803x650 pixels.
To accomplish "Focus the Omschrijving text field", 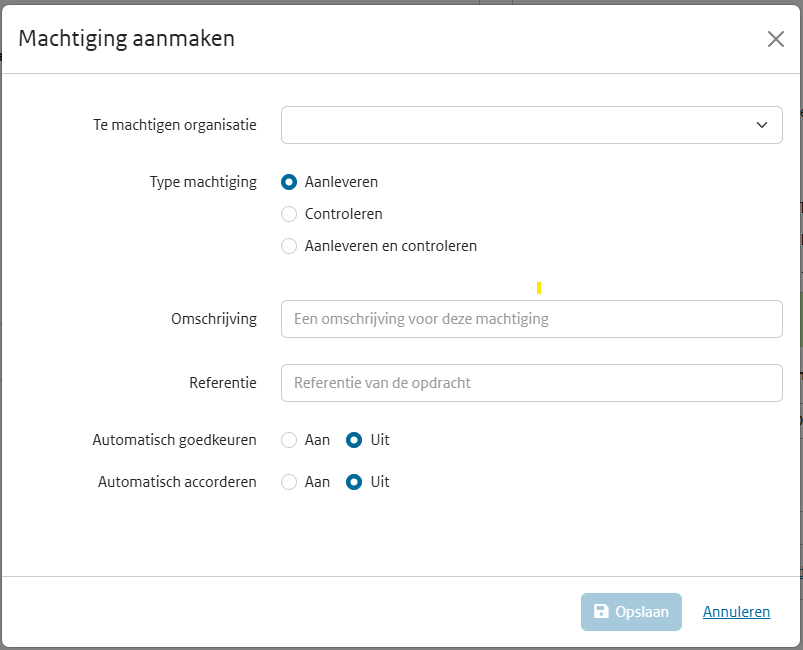I will 531,319.
